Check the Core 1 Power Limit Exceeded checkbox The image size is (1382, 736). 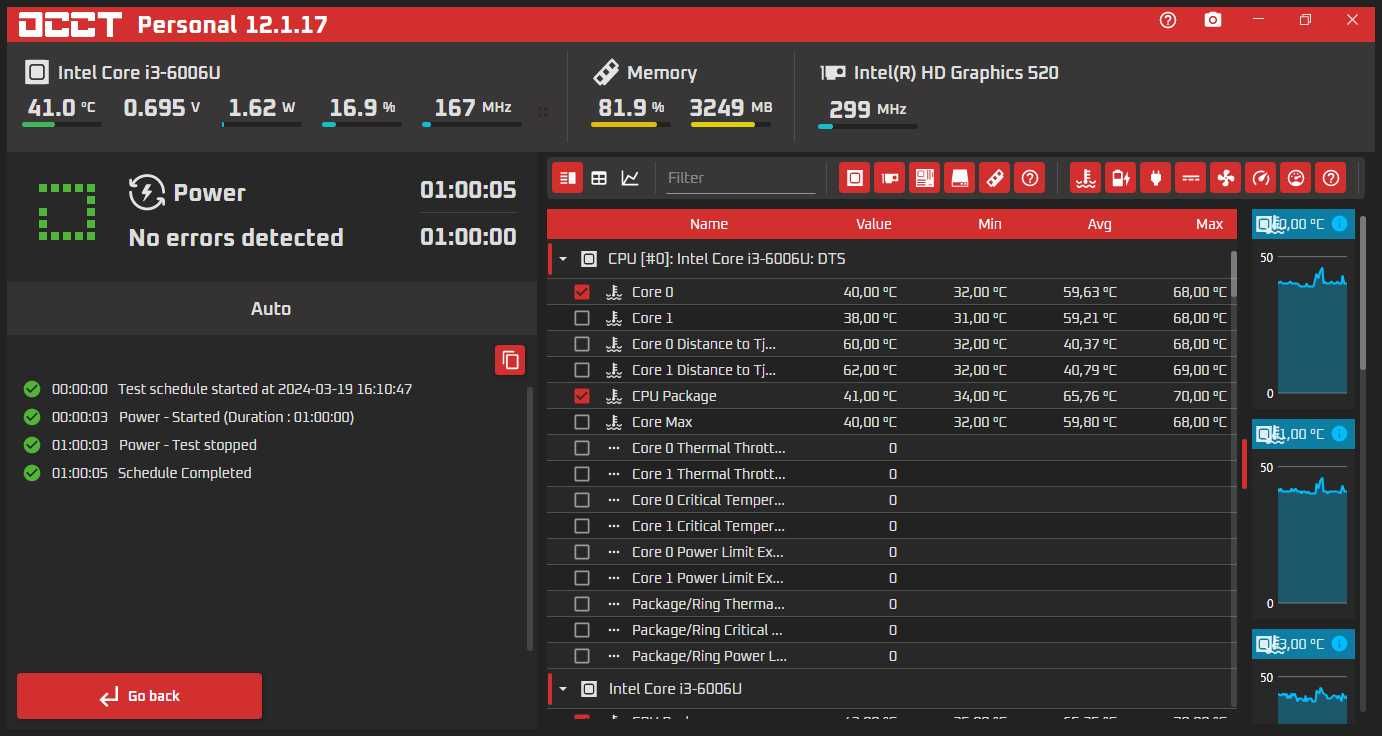[582, 578]
